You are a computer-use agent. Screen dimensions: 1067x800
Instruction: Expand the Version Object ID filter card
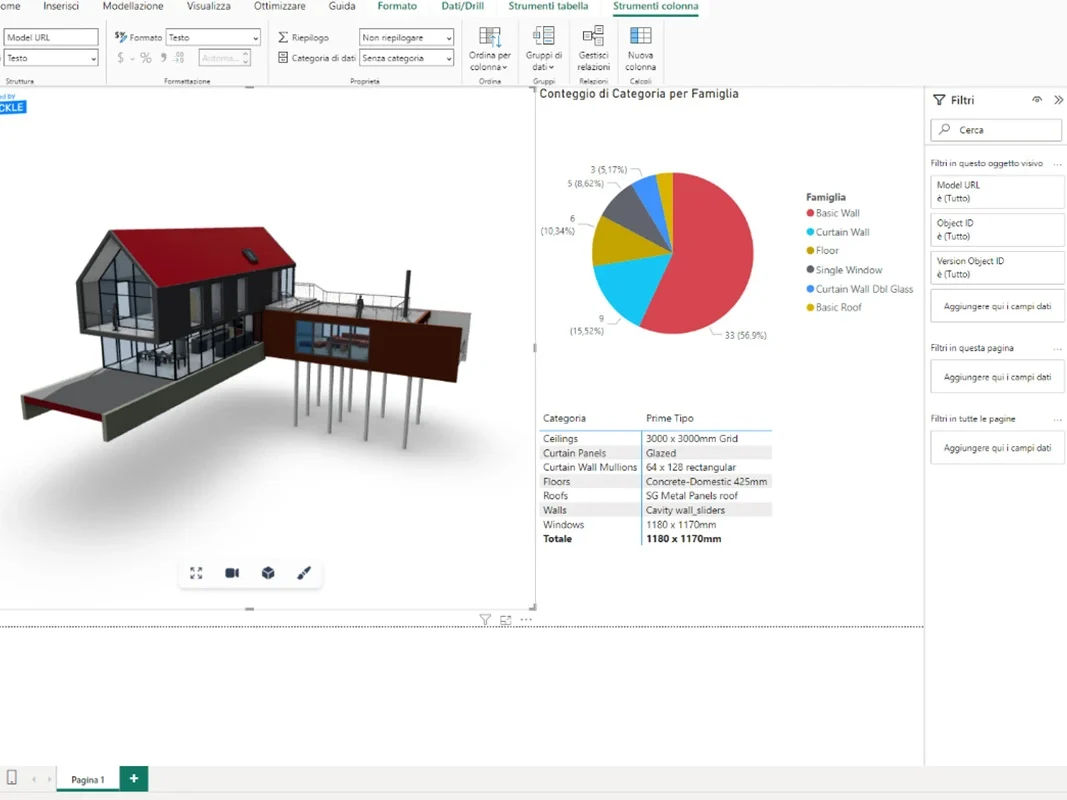[x=997, y=268]
